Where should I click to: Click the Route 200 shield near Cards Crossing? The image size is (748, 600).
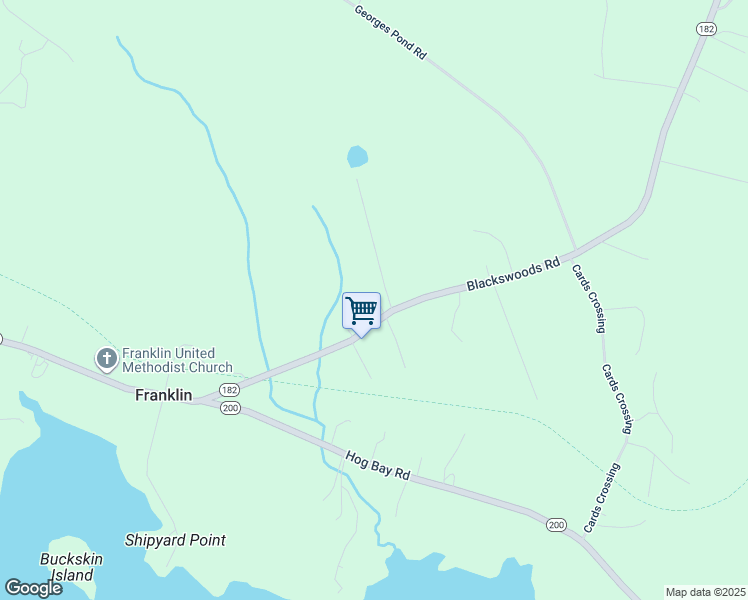[556, 525]
